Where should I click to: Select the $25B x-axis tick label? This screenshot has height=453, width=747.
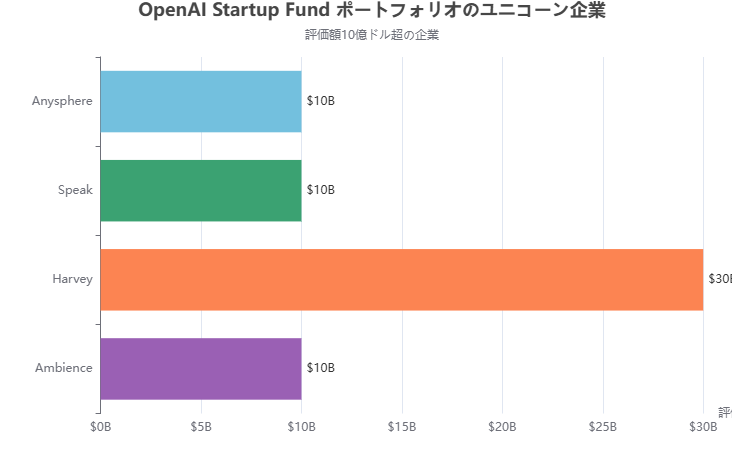click(x=602, y=427)
